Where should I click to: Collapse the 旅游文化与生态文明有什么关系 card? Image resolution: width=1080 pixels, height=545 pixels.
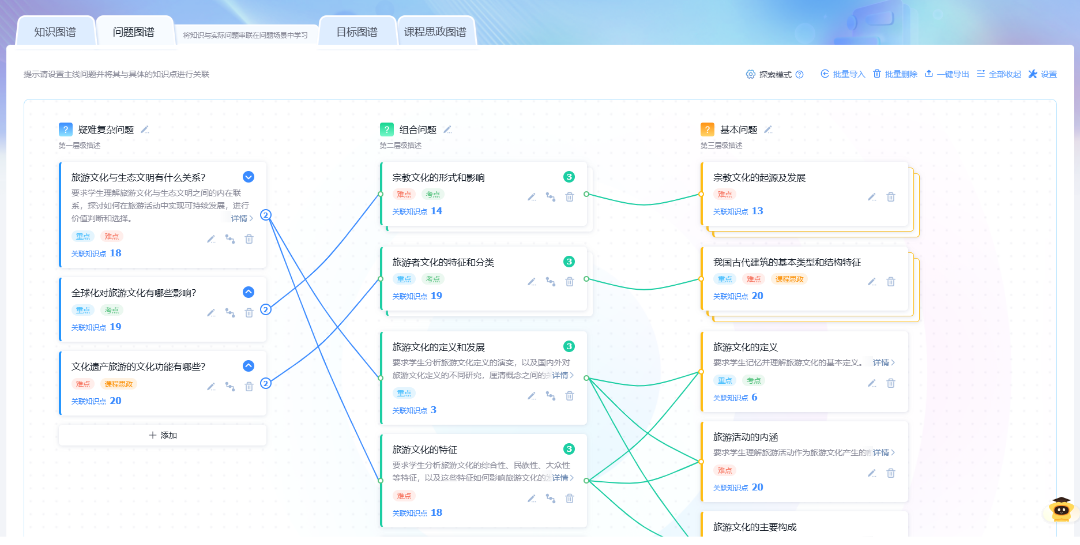(249, 177)
